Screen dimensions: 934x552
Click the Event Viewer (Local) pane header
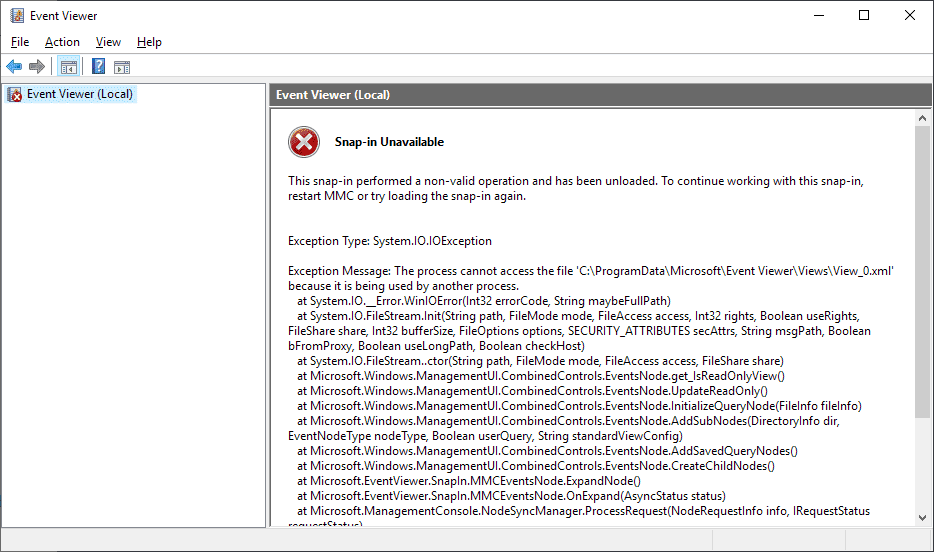600,95
